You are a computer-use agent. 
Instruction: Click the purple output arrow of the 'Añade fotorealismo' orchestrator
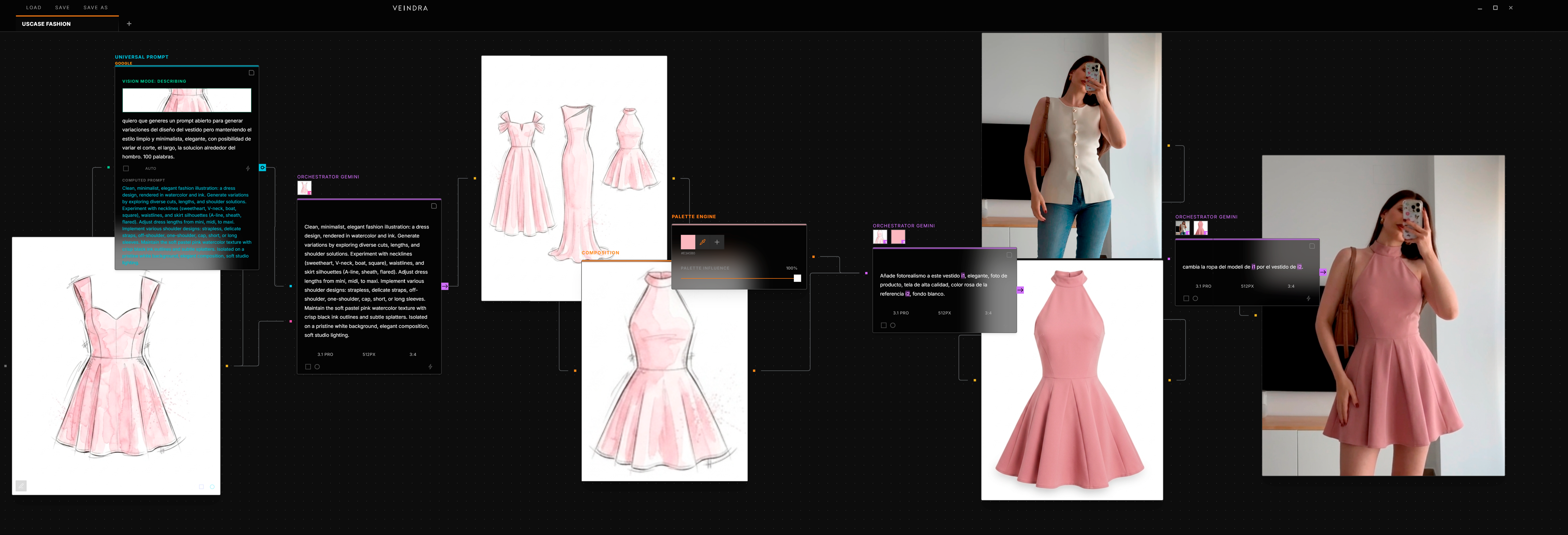click(x=1020, y=290)
